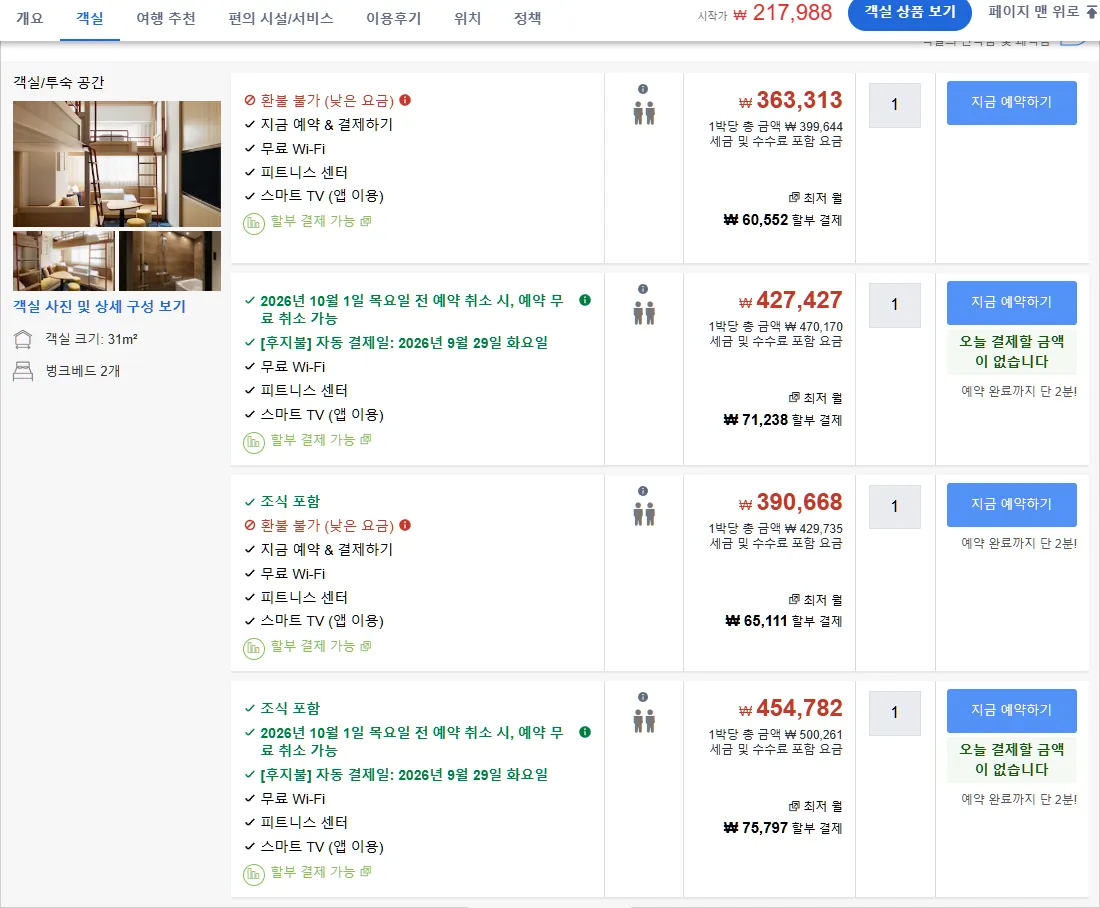Screen dimensions: 1100x908
Task: Open main bunk bed room photo
Action: click(116, 163)
